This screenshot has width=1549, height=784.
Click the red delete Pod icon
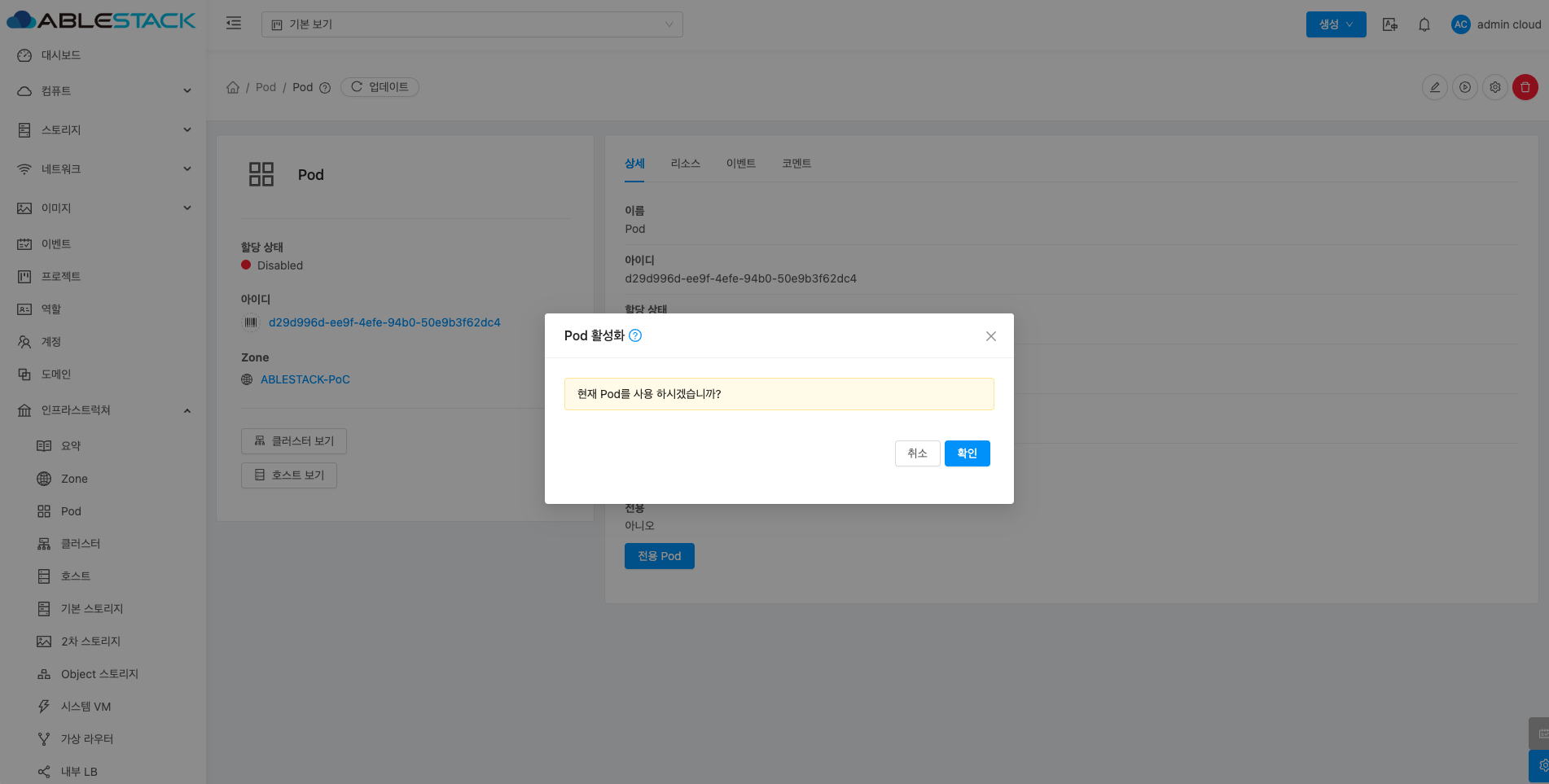[x=1525, y=87]
